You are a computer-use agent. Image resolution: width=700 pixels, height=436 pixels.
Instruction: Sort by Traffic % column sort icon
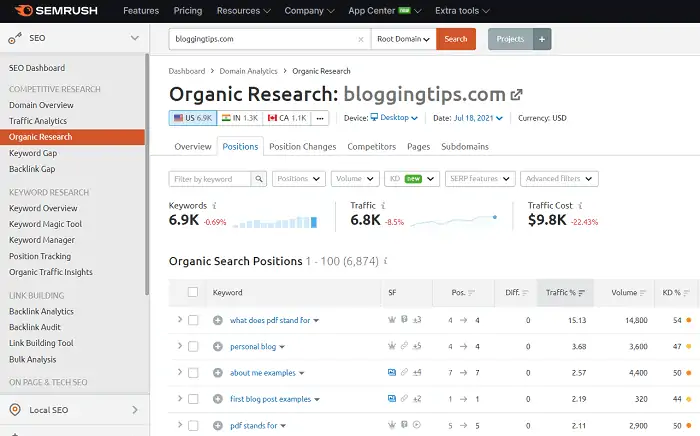(x=581, y=293)
